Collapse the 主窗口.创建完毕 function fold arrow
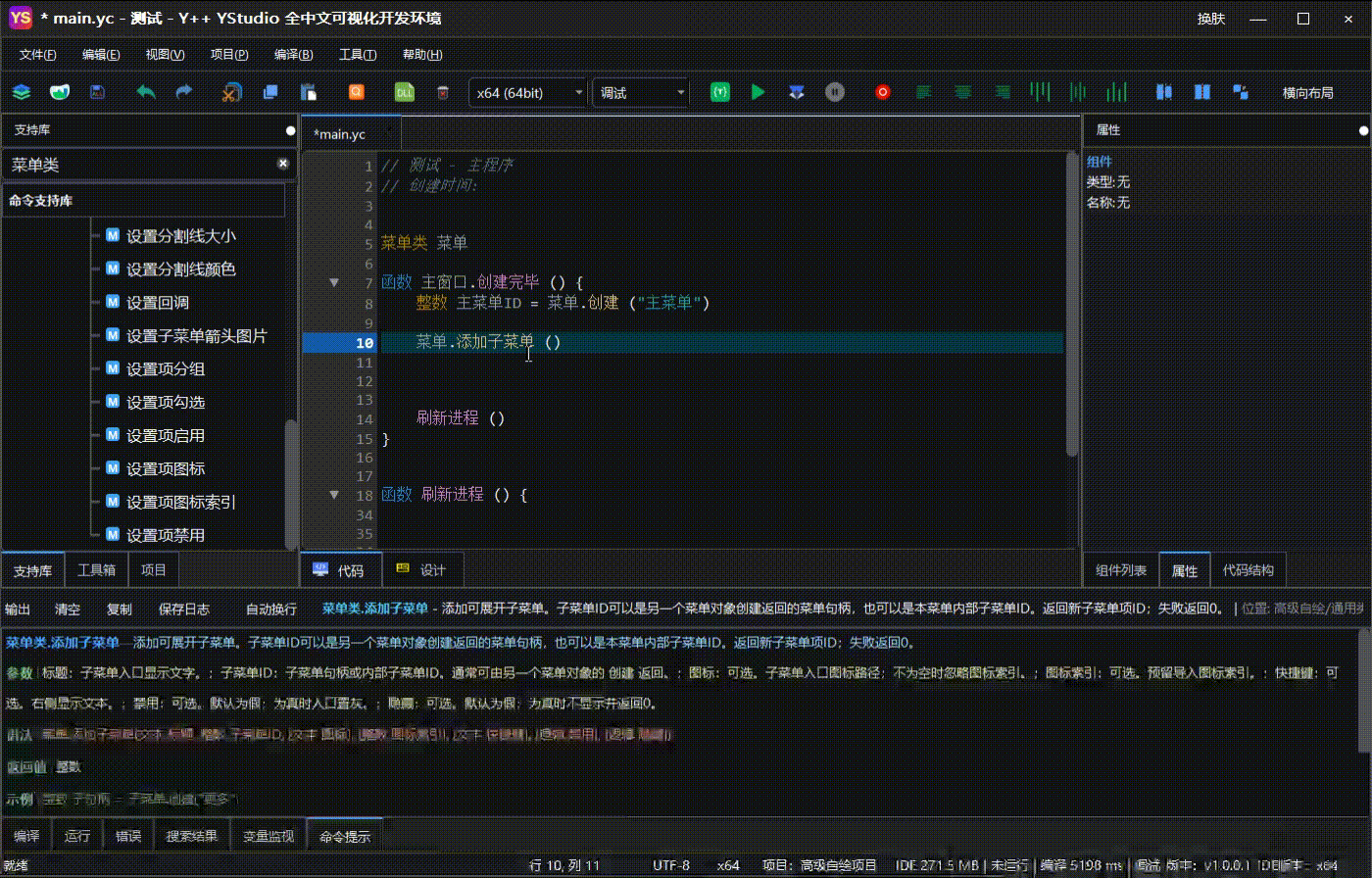 334,282
